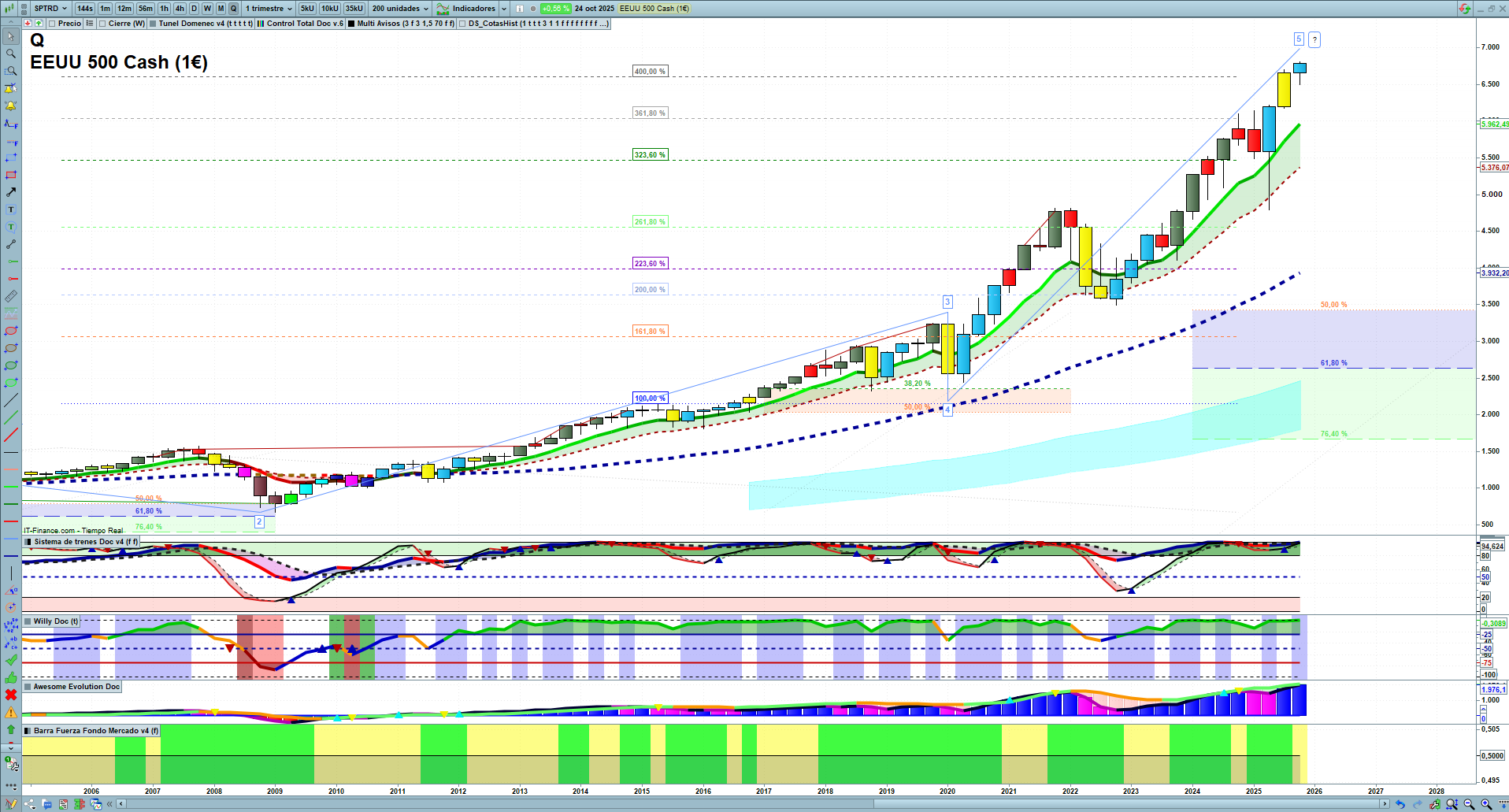Viewport: 1509px width, 812px height.
Task: Open the '200 unidades' dropdown
Action: pos(400,9)
